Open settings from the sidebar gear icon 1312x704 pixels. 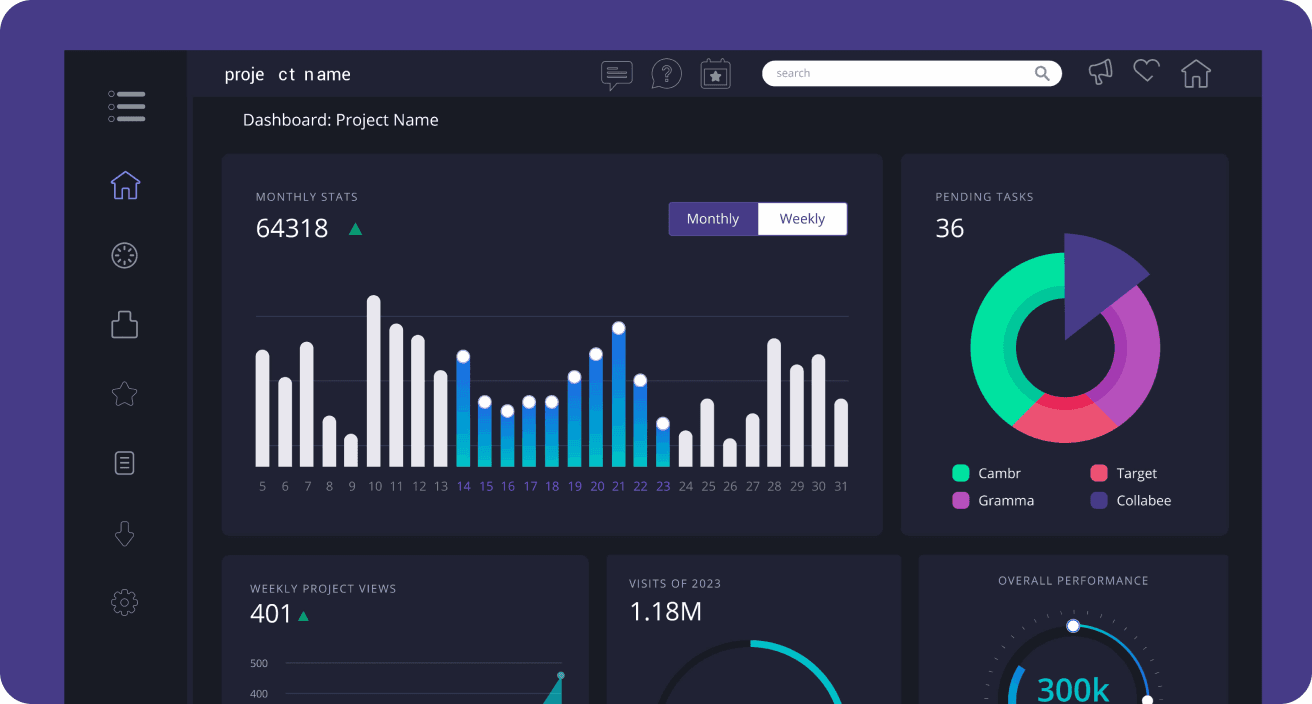click(124, 601)
